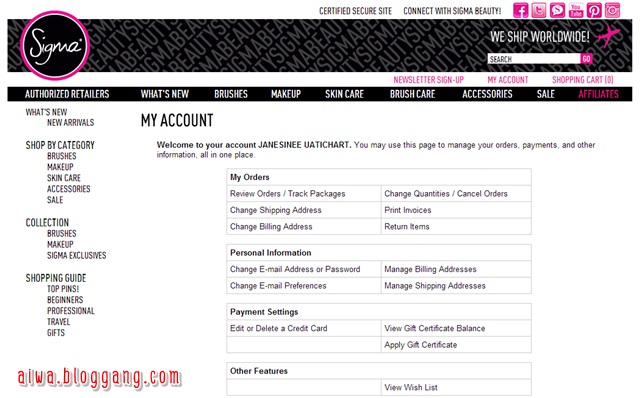Screen dimensions: 640x398
Task: Open BEGINNERS shopping guide
Action: (x=65, y=300)
